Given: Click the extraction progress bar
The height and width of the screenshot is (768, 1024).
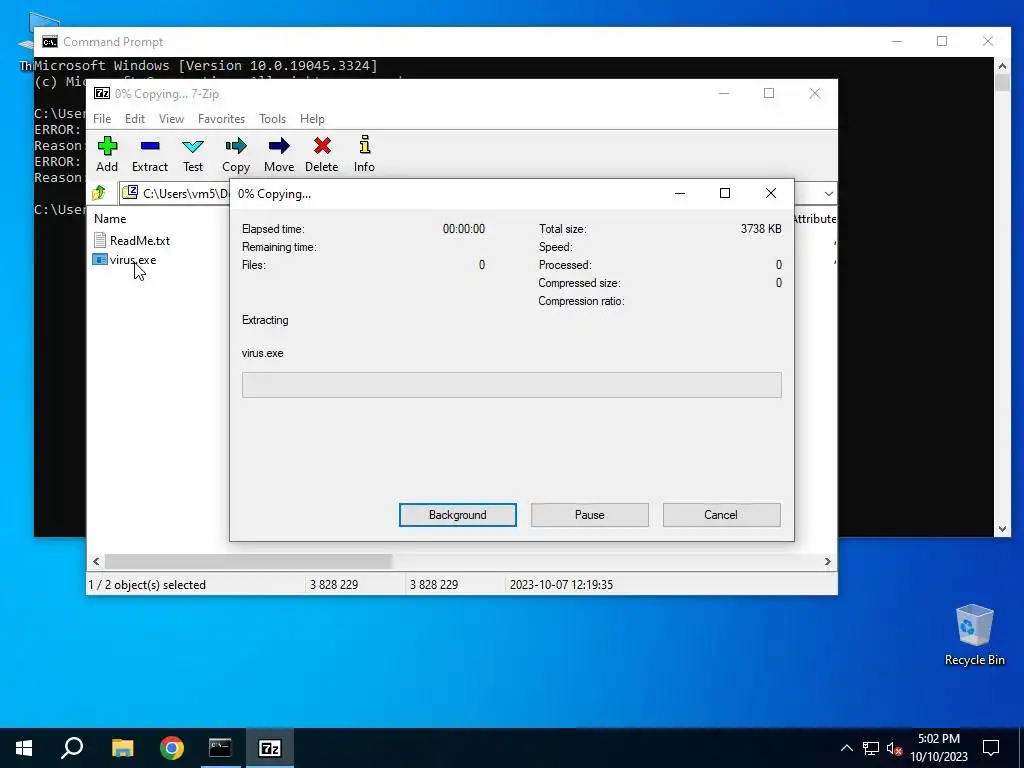Looking at the screenshot, I should click(511, 385).
